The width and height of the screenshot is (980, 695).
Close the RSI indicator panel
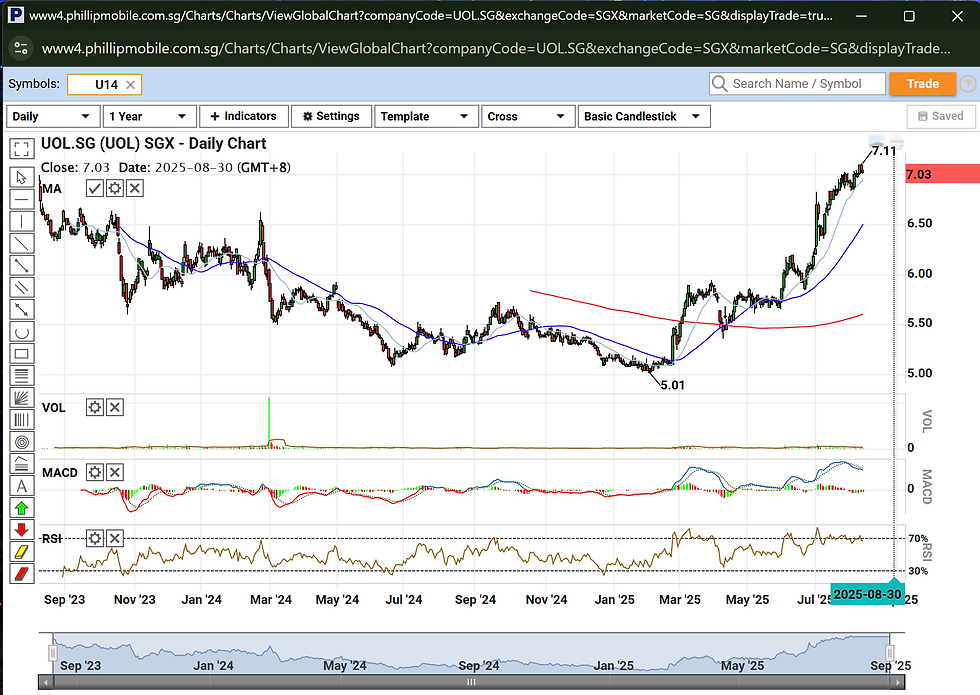point(115,539)
